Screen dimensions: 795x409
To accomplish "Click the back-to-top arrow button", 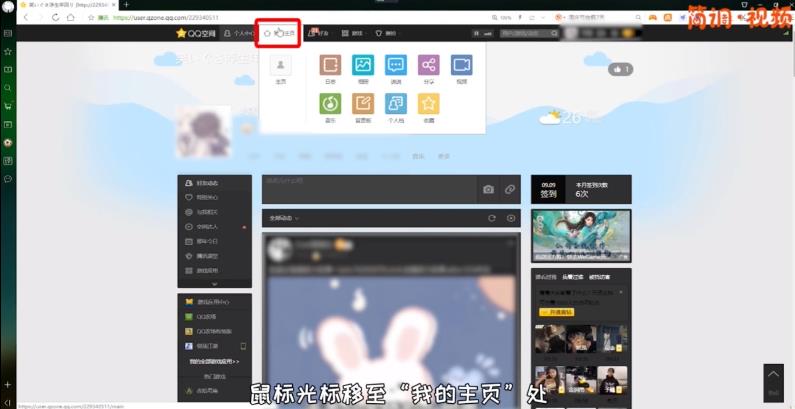I will [773, 378].
